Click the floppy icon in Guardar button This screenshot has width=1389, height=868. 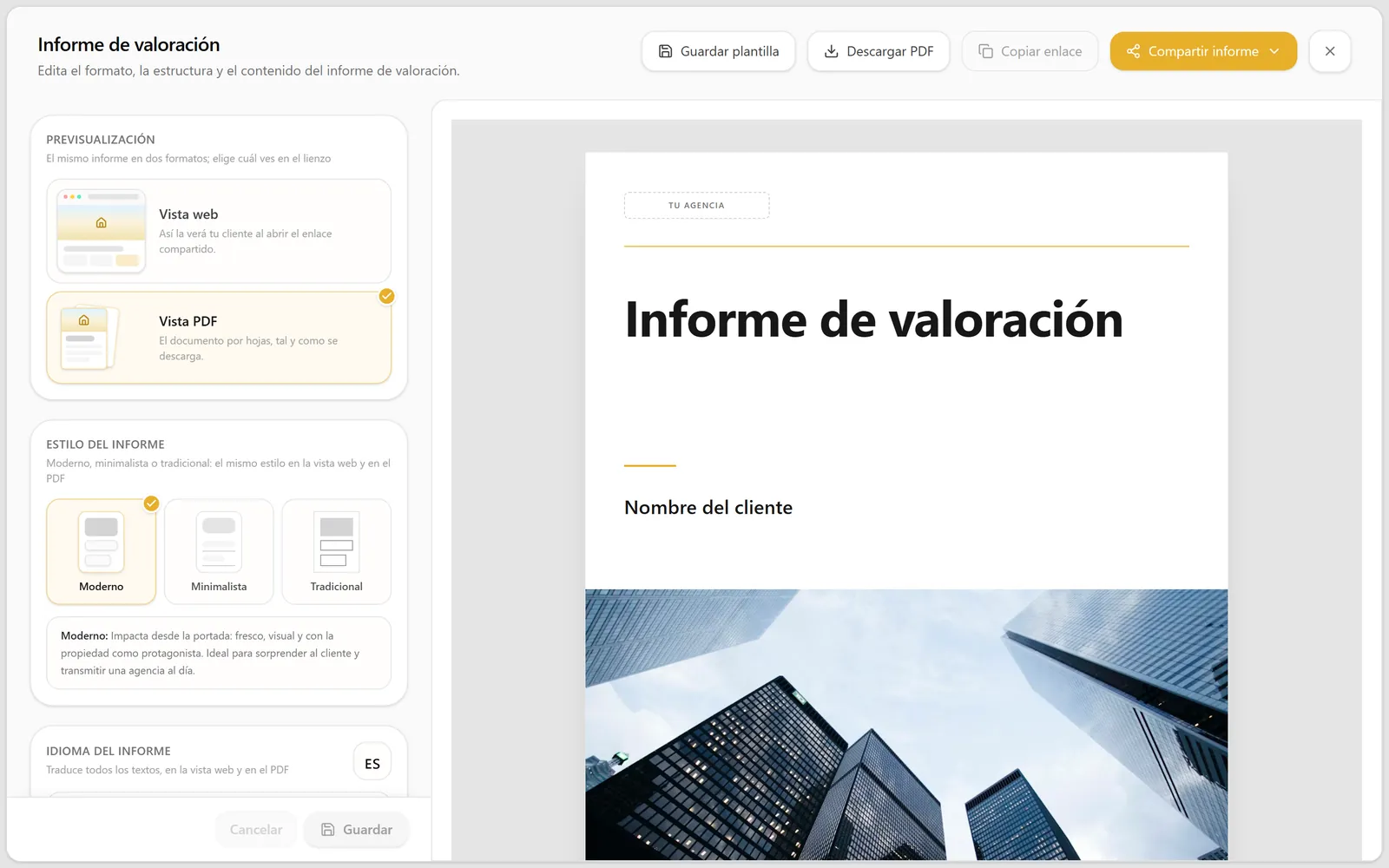click(328, 830)
